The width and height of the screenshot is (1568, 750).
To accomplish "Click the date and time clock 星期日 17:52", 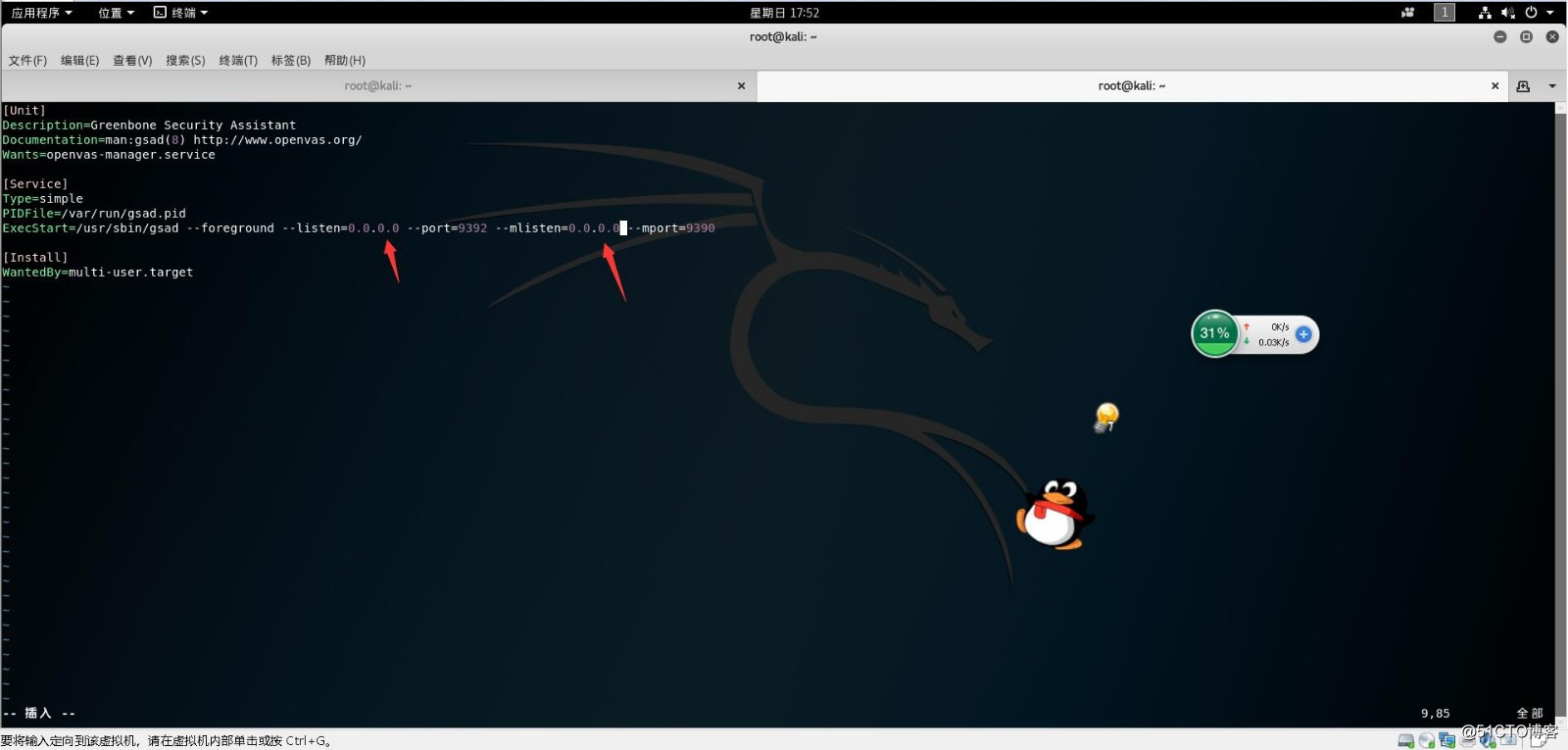I will point(784,13).
